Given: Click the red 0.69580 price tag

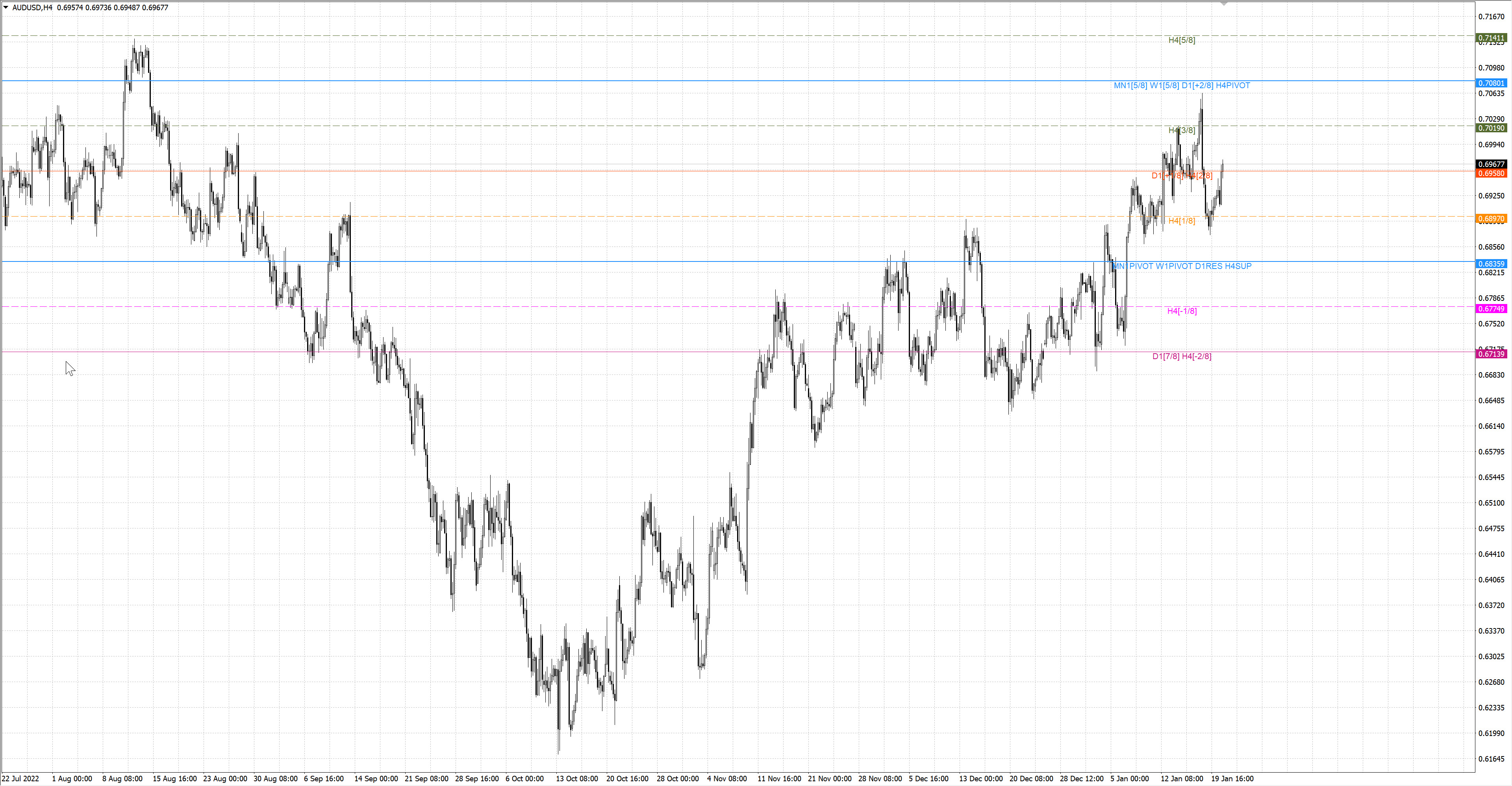Looking at the screenshot, I should tap(1491, 174).
